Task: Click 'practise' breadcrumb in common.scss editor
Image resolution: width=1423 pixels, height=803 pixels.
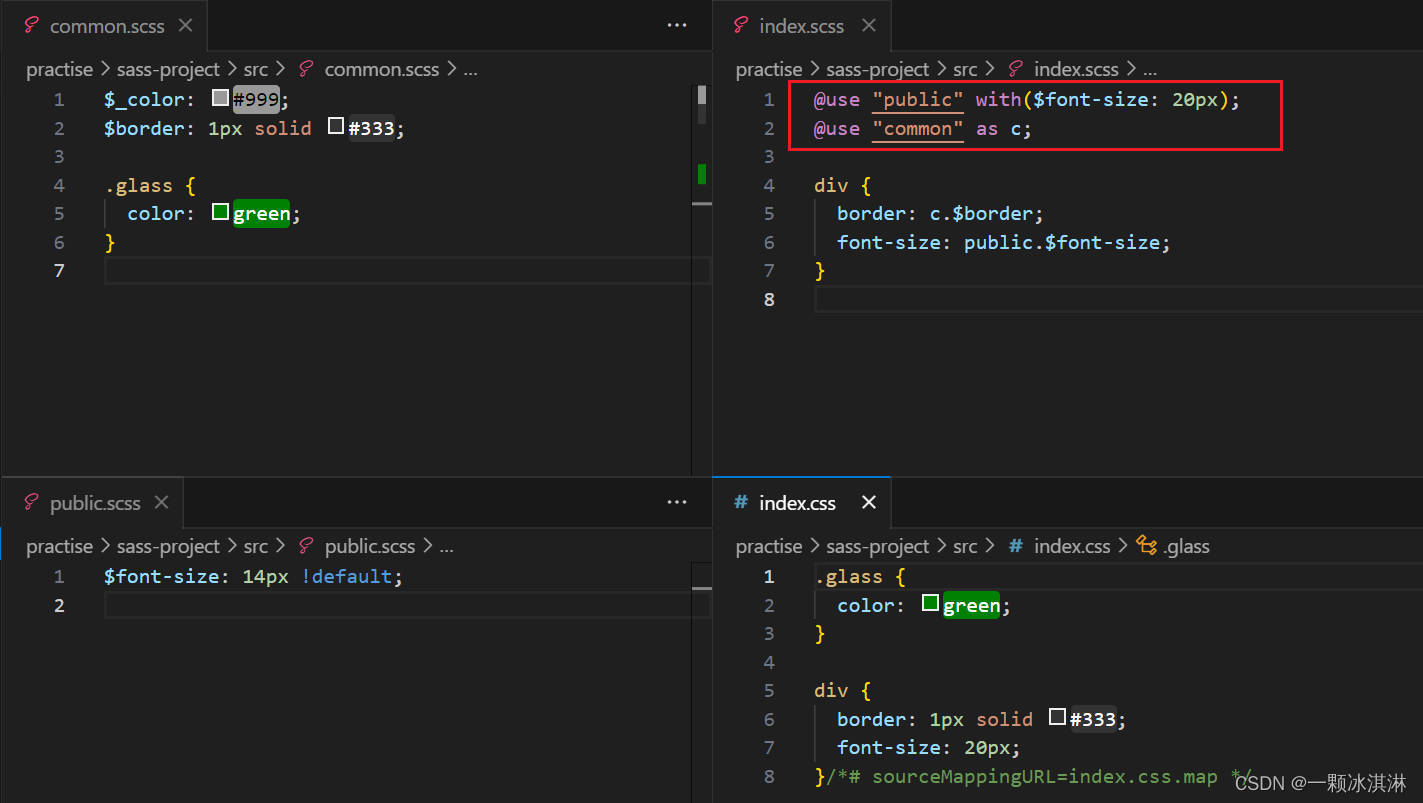Action: coord(59,70)
